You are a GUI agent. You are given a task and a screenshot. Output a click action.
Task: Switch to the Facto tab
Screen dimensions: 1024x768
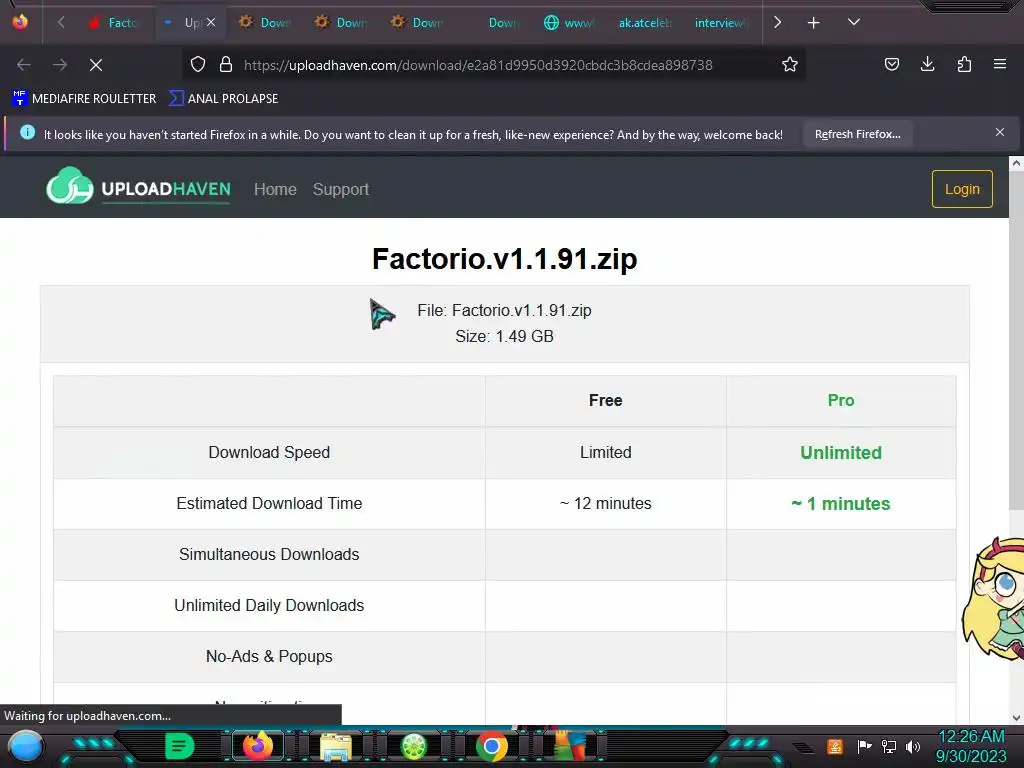[114, 23]
